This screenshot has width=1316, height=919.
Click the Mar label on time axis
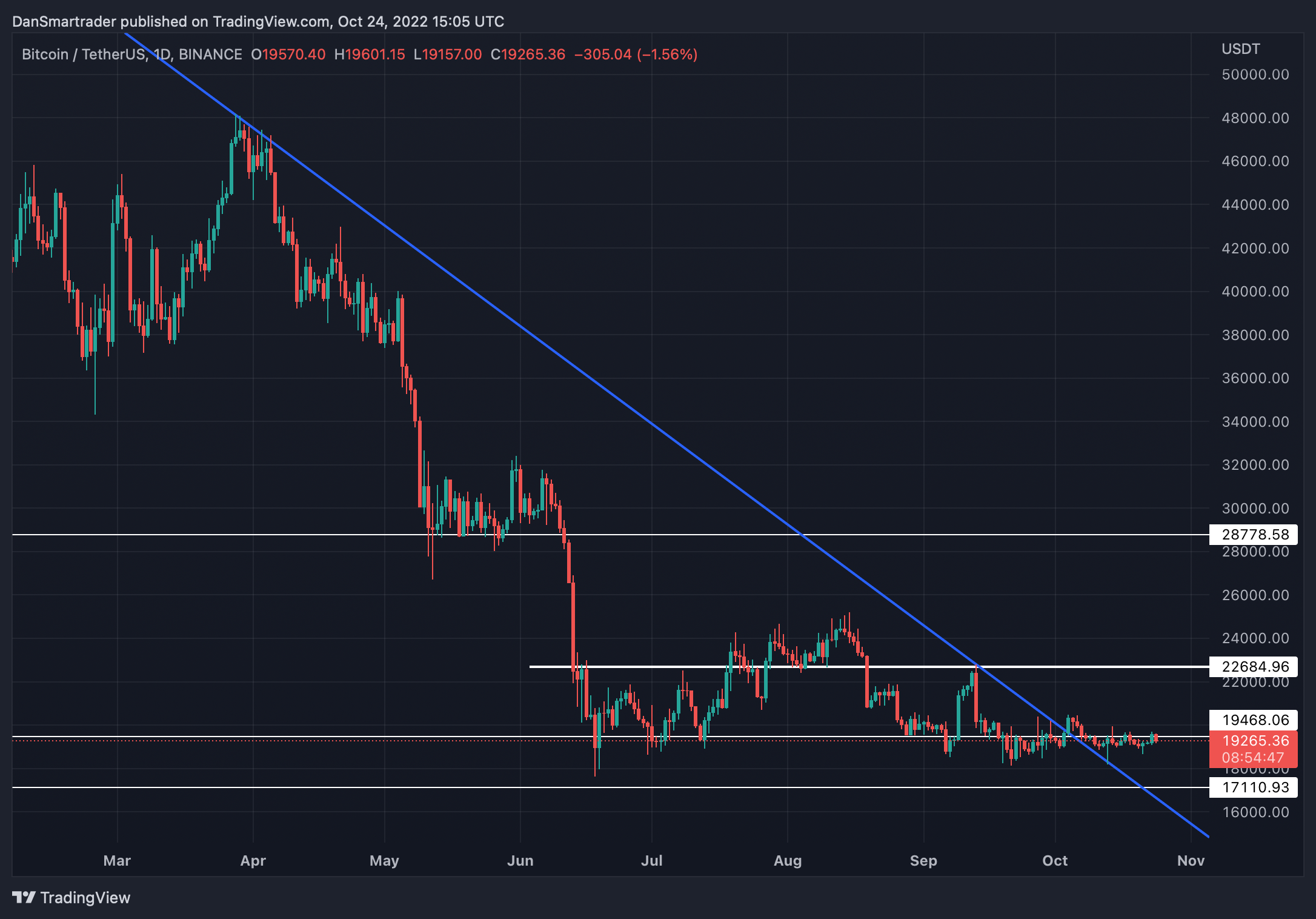click(x=117, y=861)
